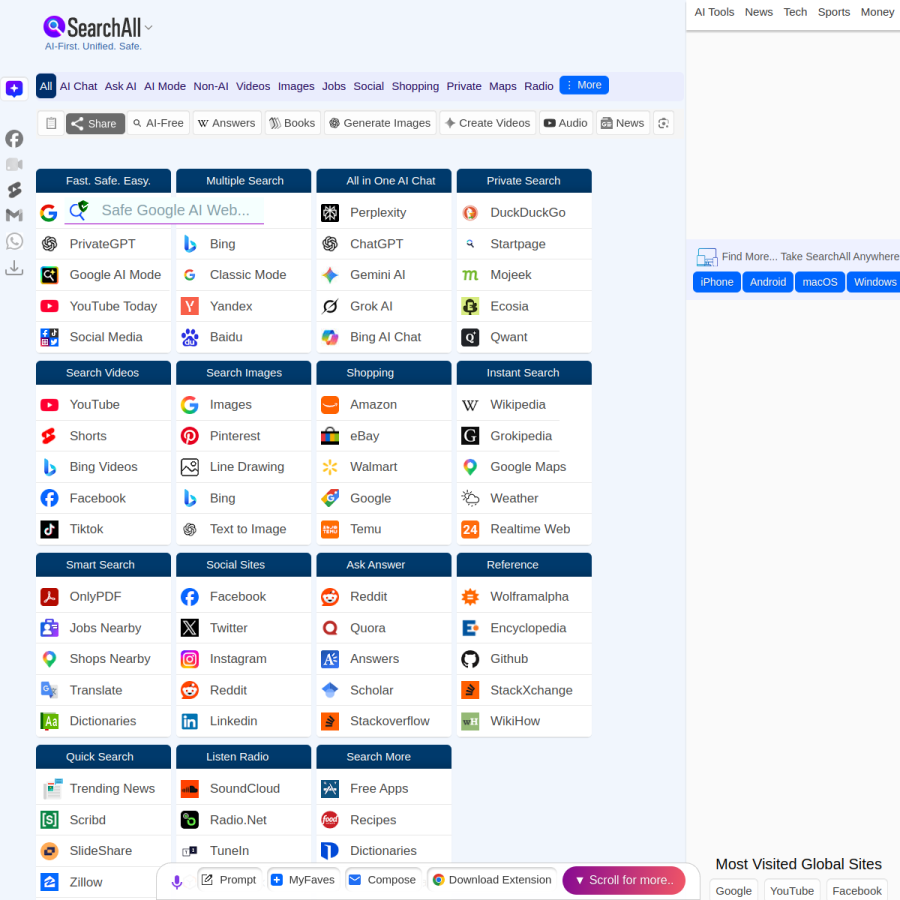Click the SearchAll logo dropdown chevron
The height and width of the screenshot is (900, 900).
click(149, 27)
